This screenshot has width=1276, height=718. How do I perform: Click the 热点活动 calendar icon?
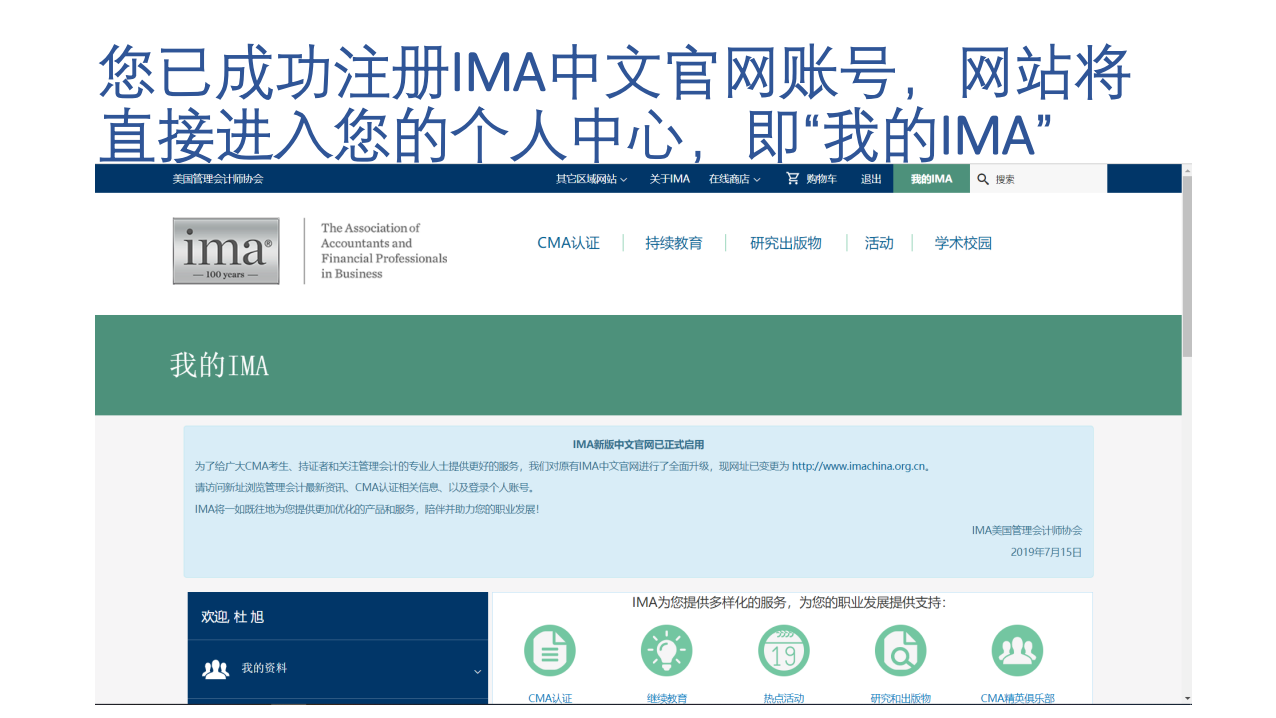[784, 650]
